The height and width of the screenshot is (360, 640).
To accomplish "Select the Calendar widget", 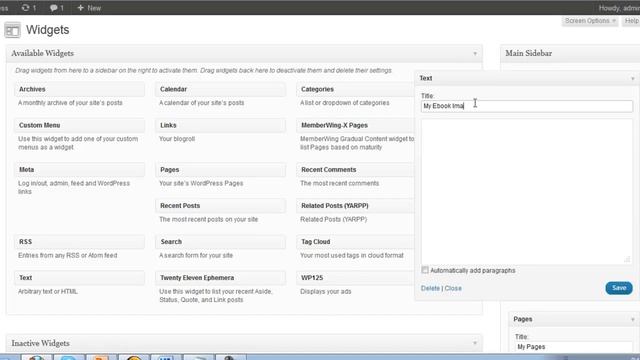I will click(220, 89).
